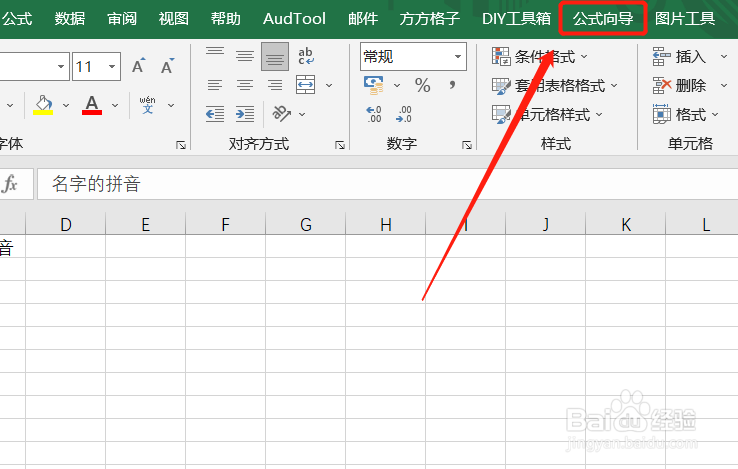Apply accounting number format
The height and width of the screenshot is (469, 738).
tap(374, 85)
